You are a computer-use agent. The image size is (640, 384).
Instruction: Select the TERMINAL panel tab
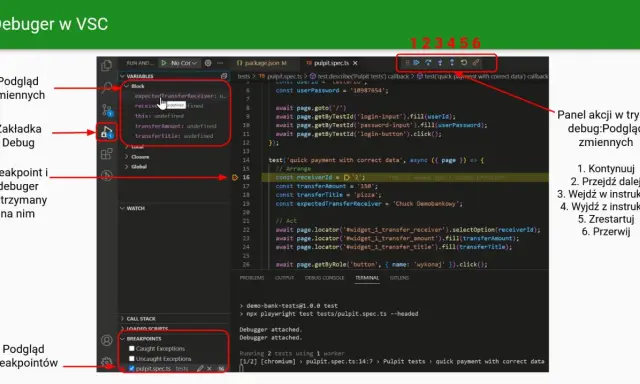click(x=367, y=278)
